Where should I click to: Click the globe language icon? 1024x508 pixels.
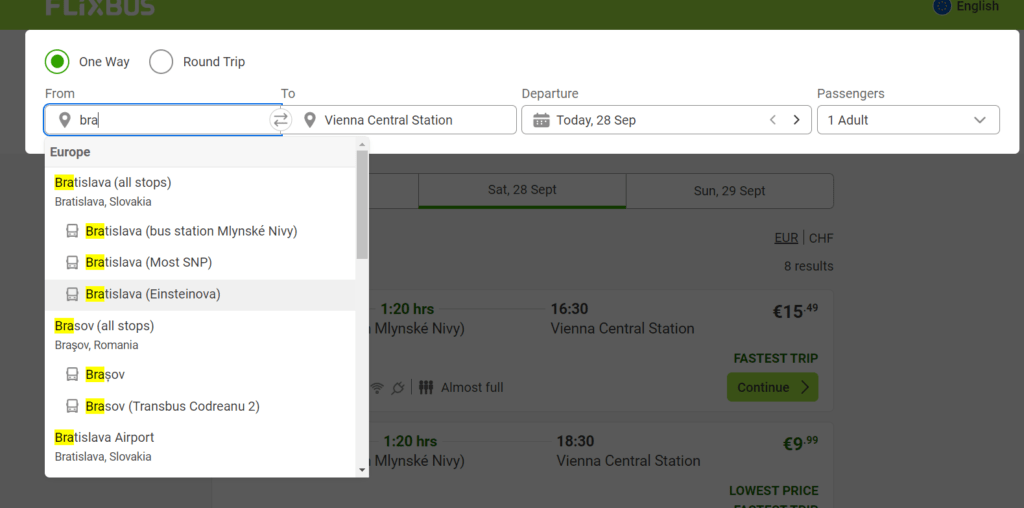pyautogui.click(x=942, y=6)
